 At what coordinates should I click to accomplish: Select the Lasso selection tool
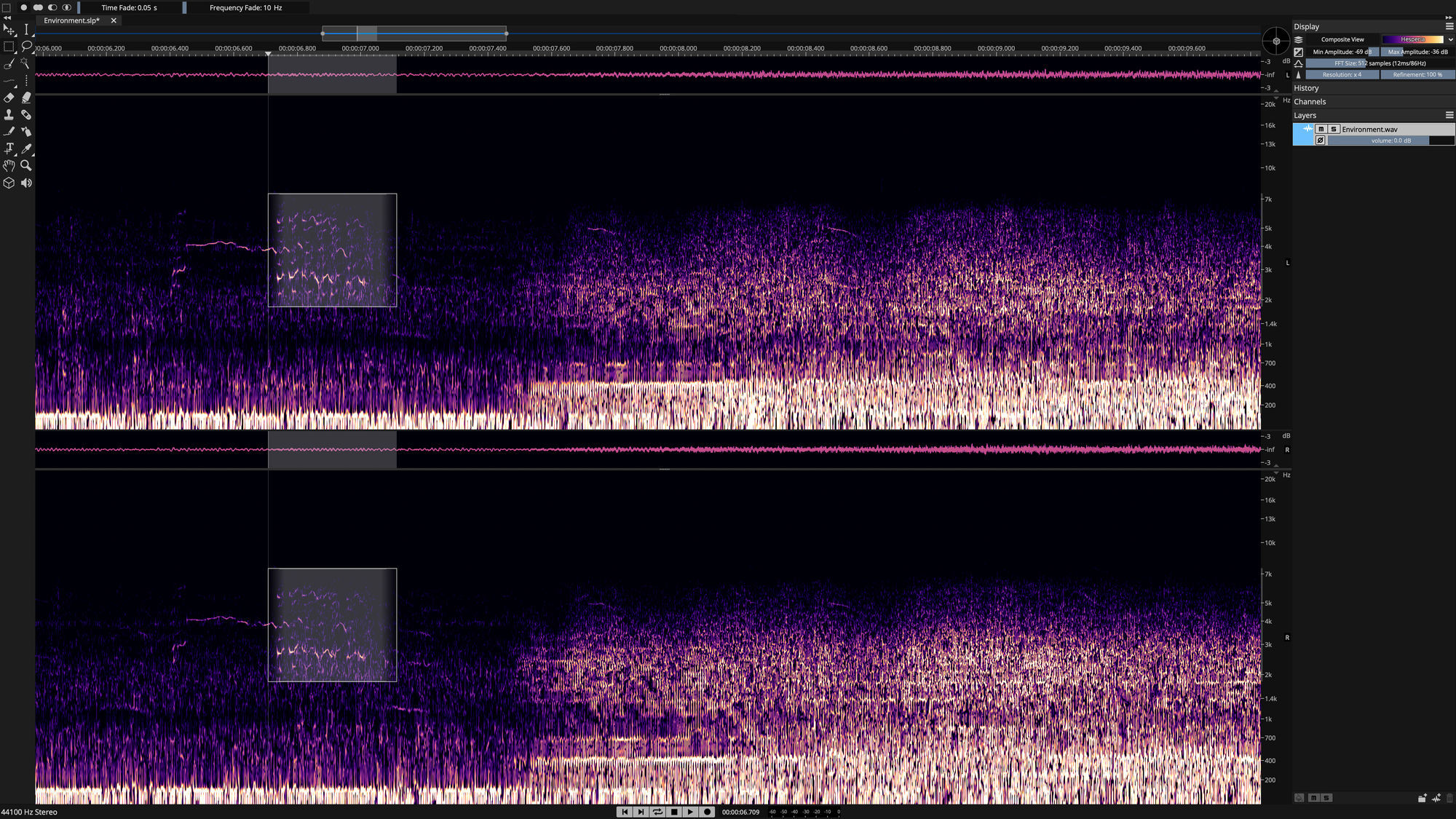coord(26,46)
